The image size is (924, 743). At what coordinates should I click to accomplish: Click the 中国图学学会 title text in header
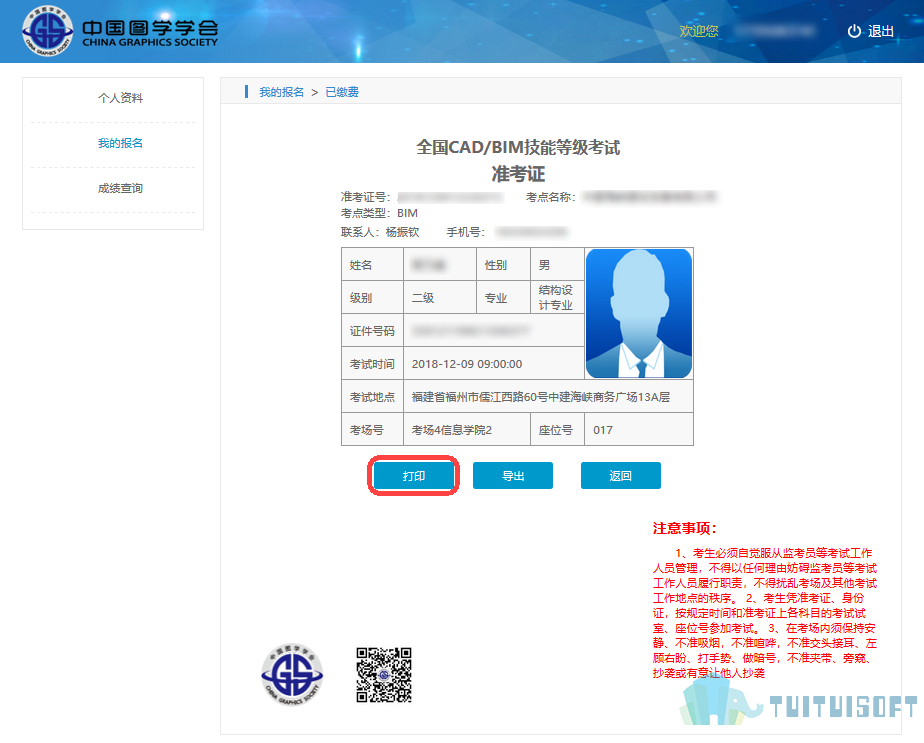[150, 27]
